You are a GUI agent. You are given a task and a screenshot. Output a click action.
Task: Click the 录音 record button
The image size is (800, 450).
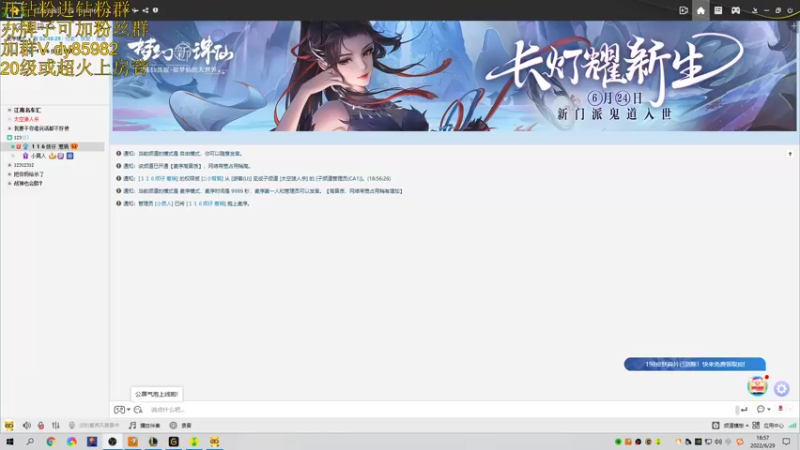click(x=181, y=425)
